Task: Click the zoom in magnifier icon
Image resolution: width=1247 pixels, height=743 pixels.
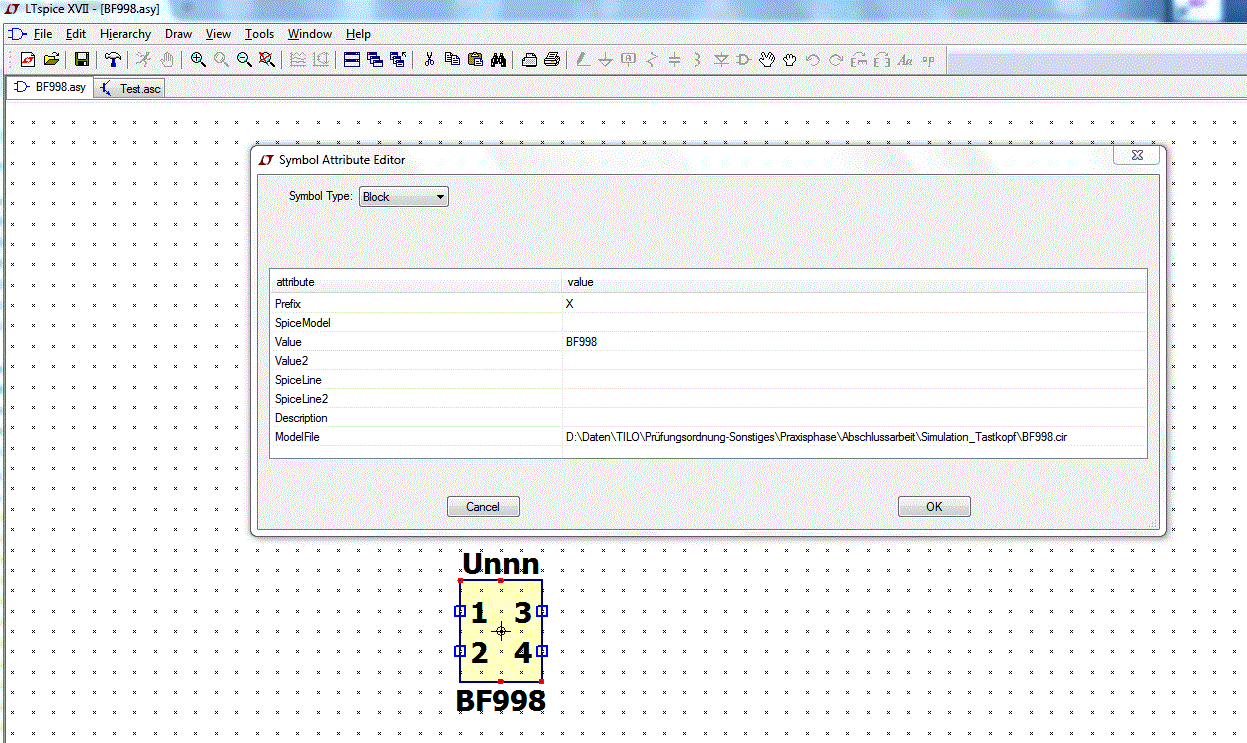Action: (x=198, y=60)
